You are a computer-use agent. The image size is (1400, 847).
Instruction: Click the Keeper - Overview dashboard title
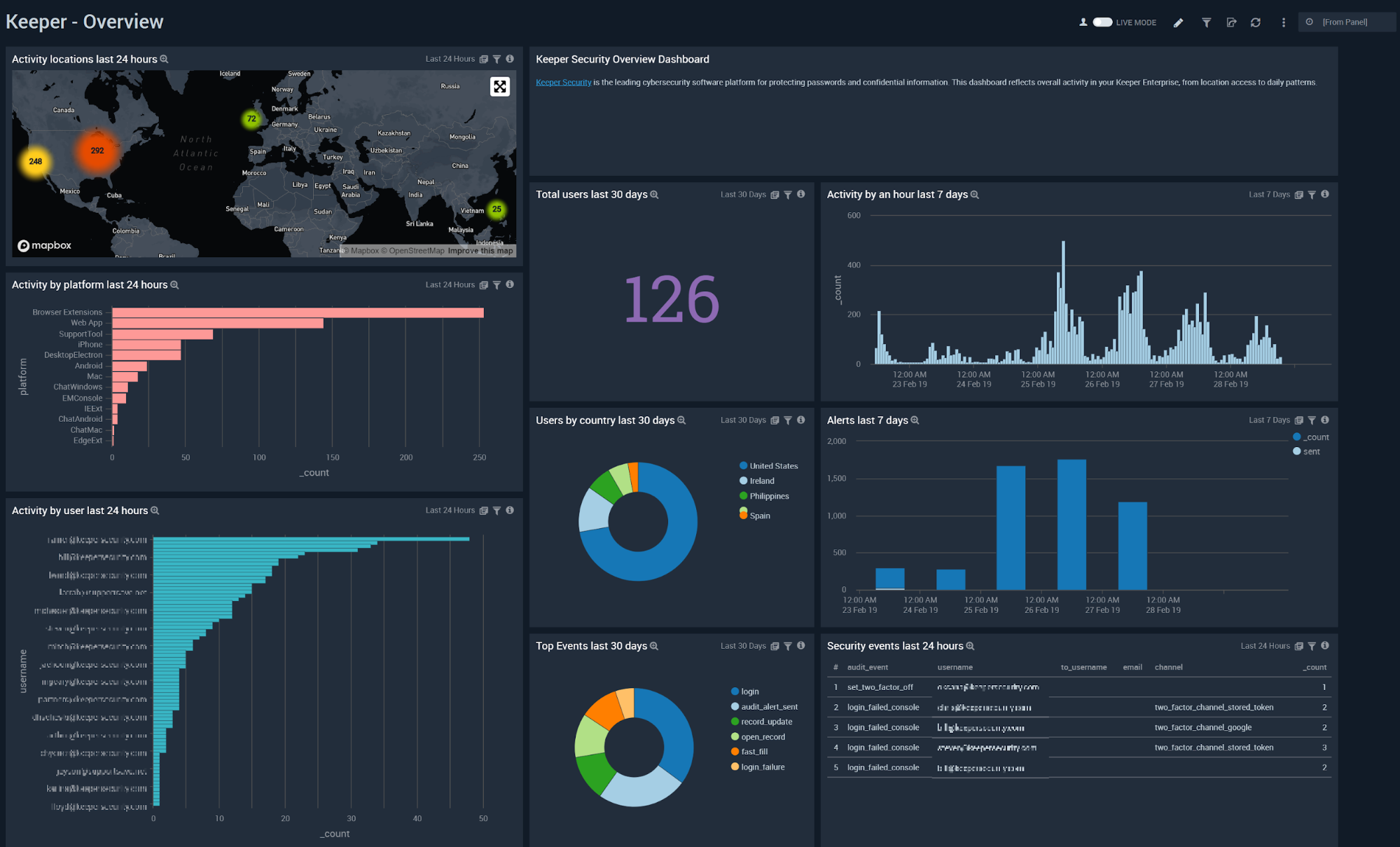[84, 21]
